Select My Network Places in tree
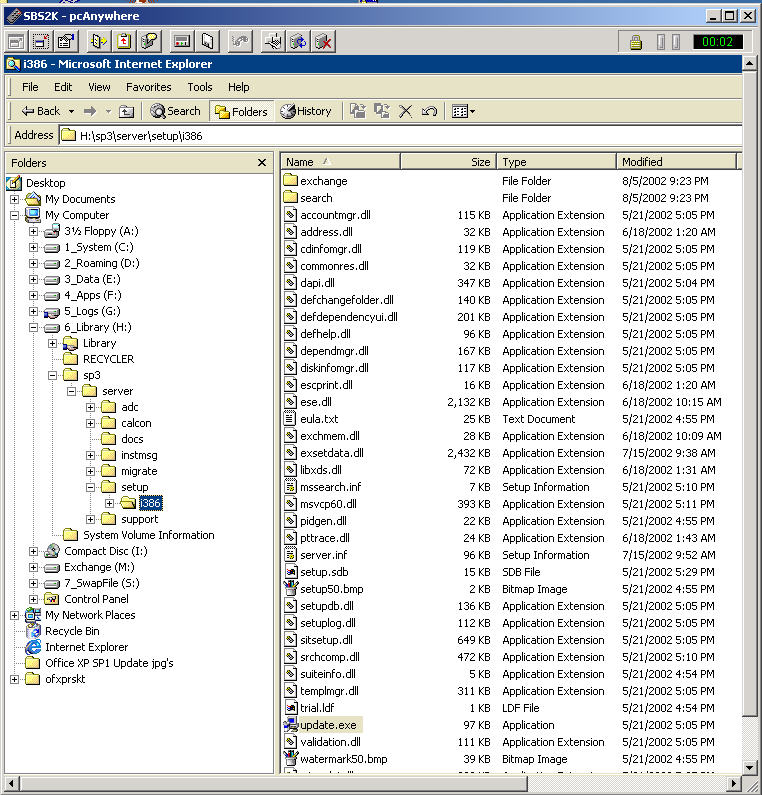The width and height of the screenshot is (762, 795). tap(90, 615)
